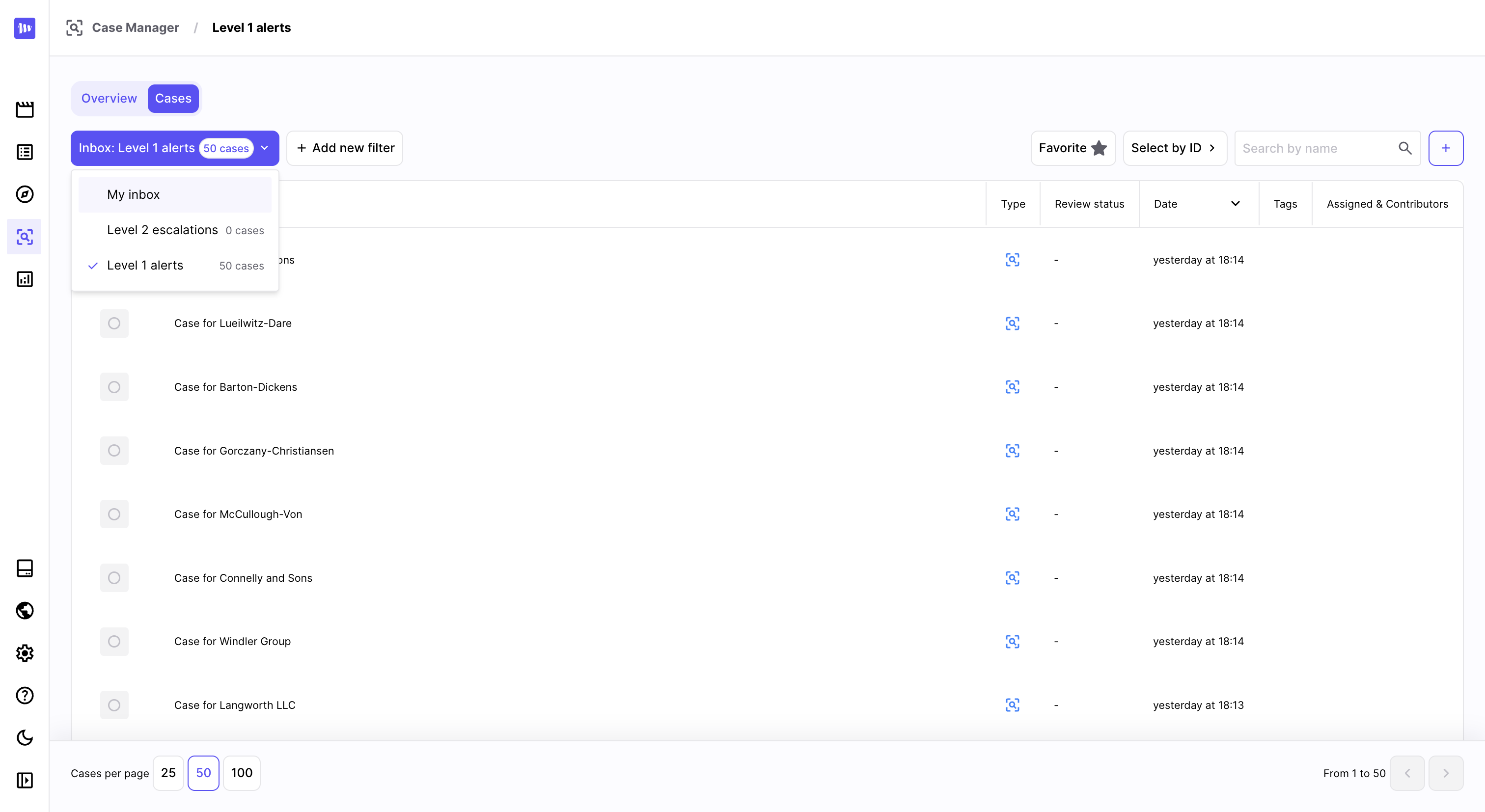
Task: Click the globe icon in sidebar
Action: click(24, 610)
